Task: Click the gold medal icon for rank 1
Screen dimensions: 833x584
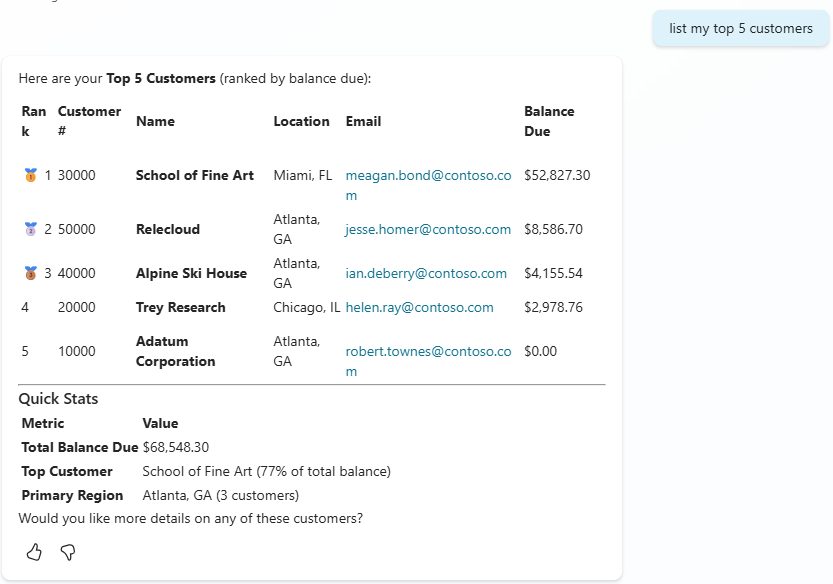Action: coord(30,176)
